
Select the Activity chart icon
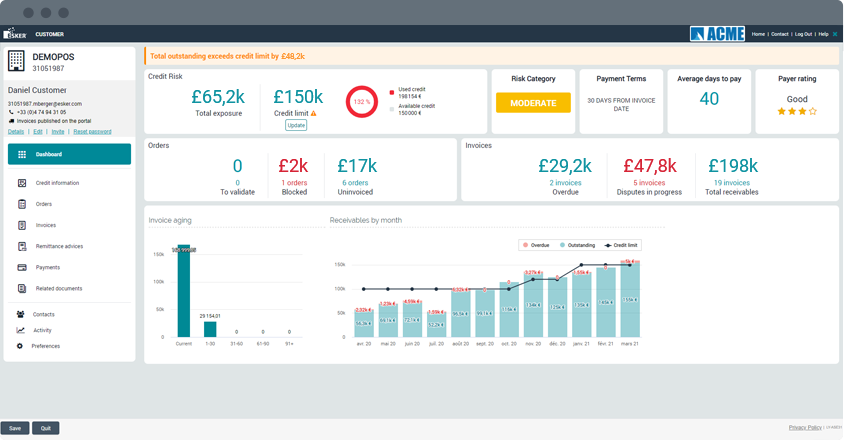pyautogui.click(x=20, y=330)
